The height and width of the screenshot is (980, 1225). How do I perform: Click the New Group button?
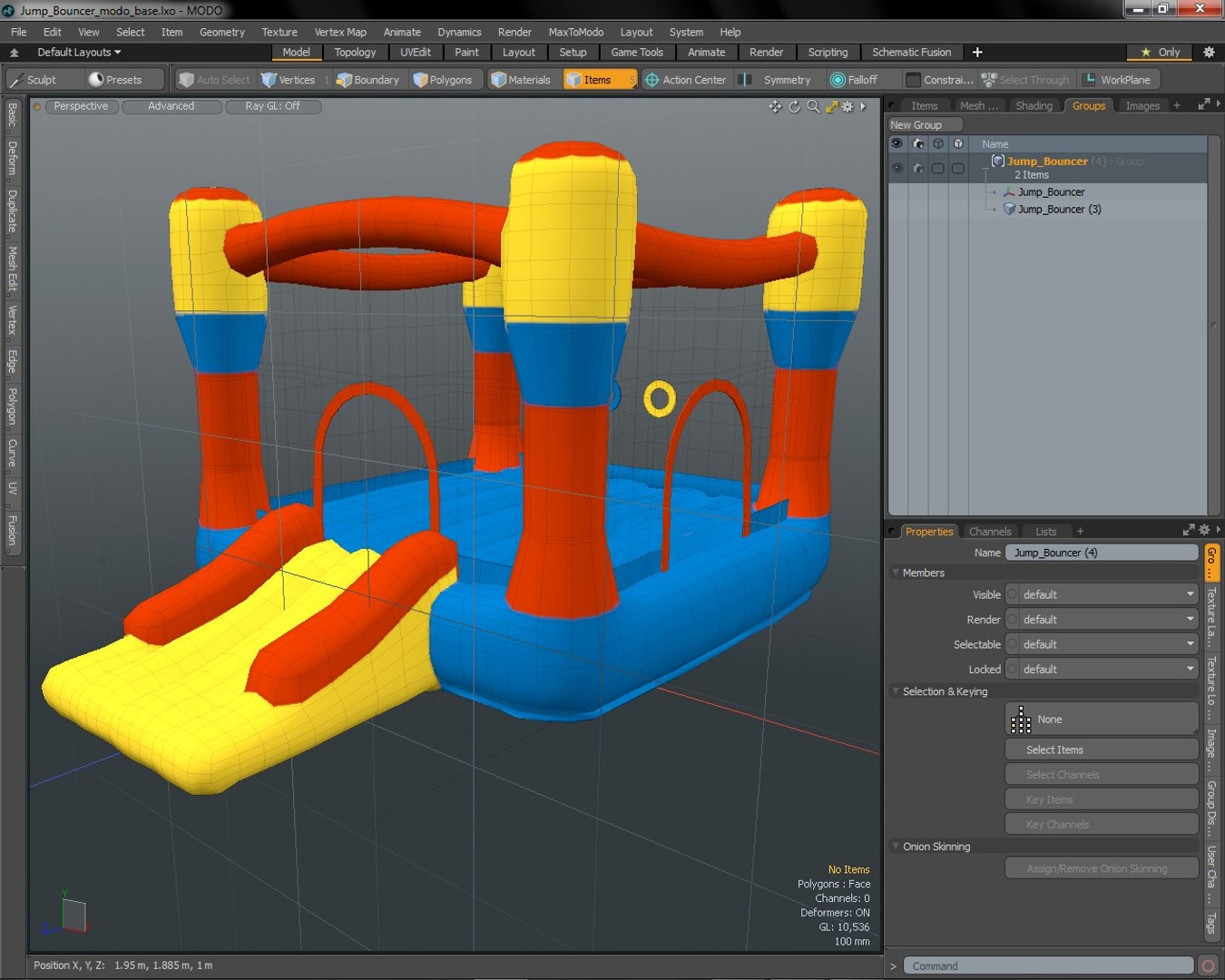click(925, 125)
